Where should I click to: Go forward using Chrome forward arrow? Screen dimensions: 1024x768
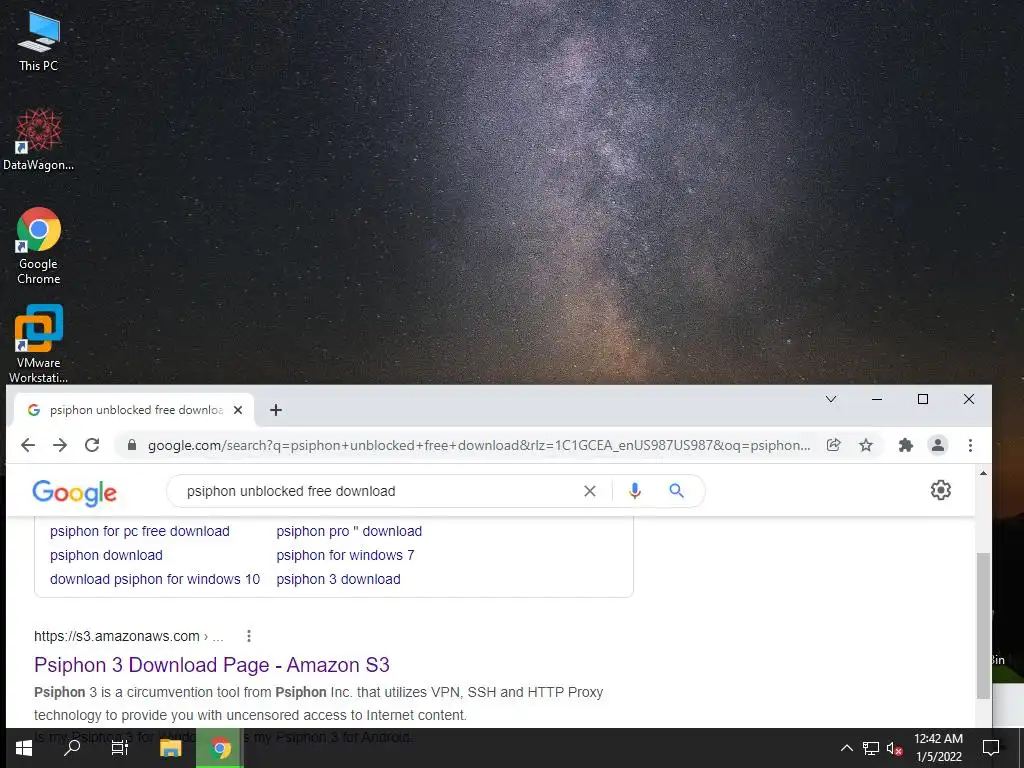(60, 445)
